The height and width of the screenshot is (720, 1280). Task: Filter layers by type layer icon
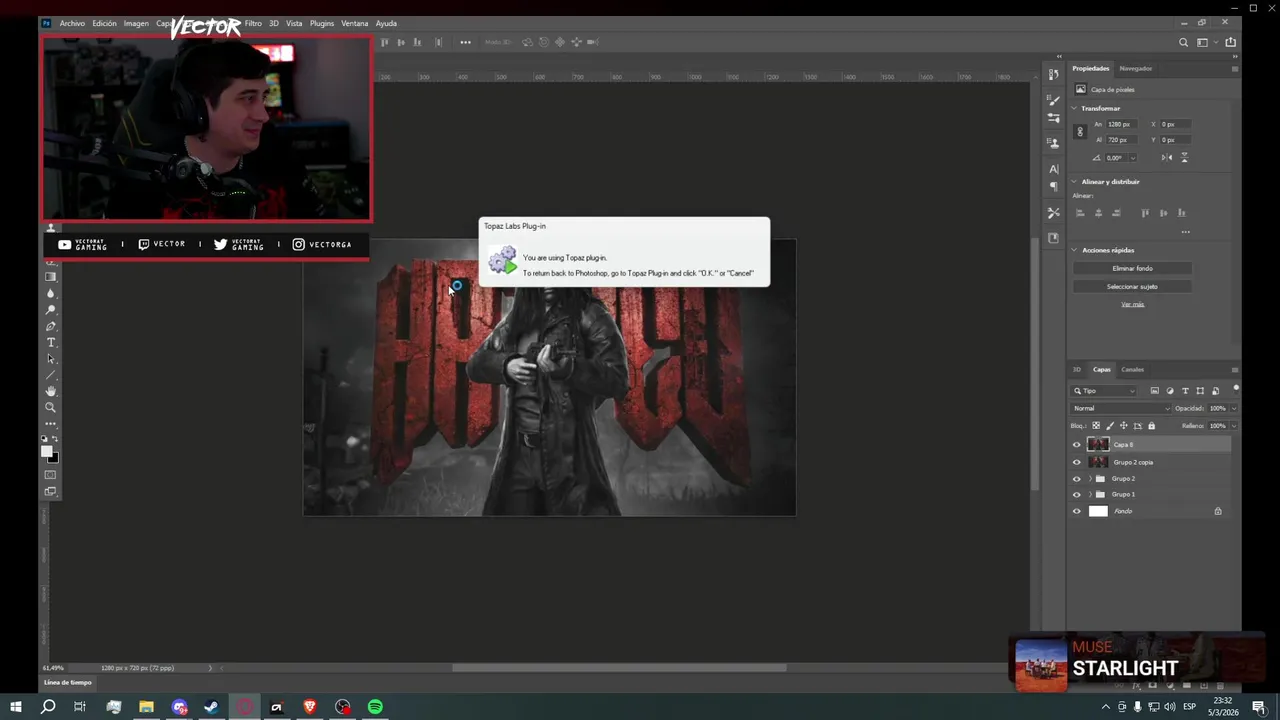pyautogui.click(x=1185, y=391)
